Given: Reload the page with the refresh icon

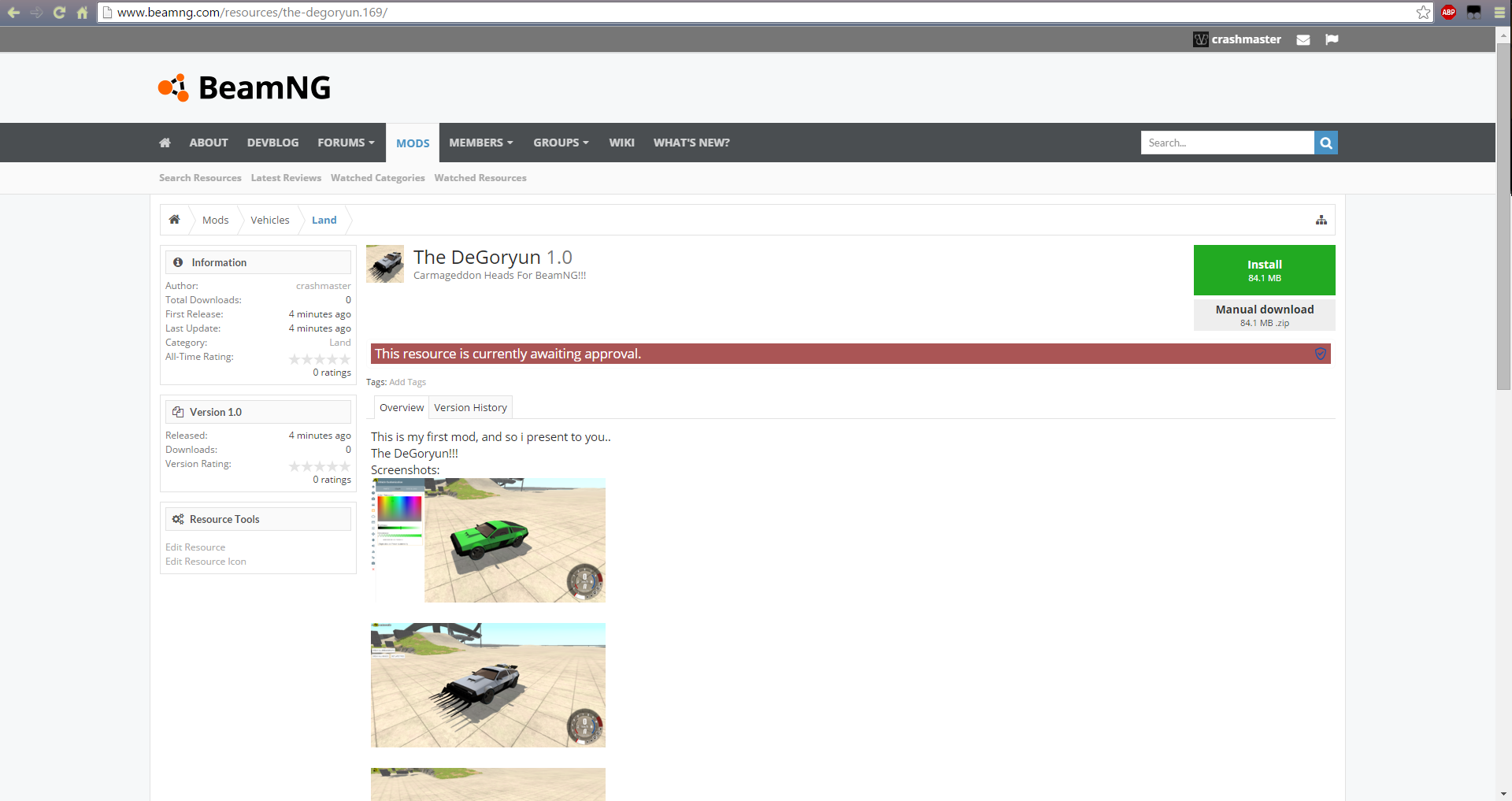Looking at the screenshot, I should click(59, 13).
